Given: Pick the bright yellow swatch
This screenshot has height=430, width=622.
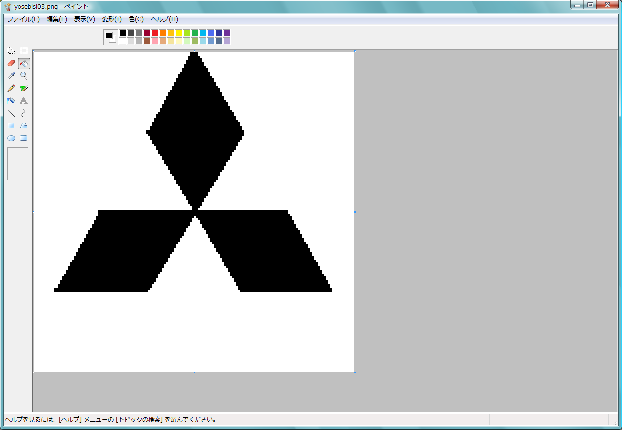Looking at the screenshot, I should [x=179, y=33].
